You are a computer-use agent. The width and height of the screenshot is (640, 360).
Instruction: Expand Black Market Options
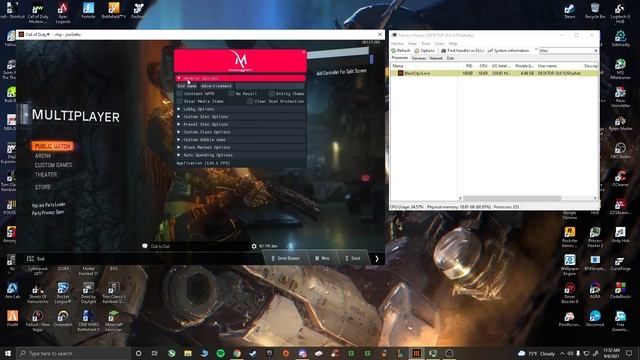point(240,147)
